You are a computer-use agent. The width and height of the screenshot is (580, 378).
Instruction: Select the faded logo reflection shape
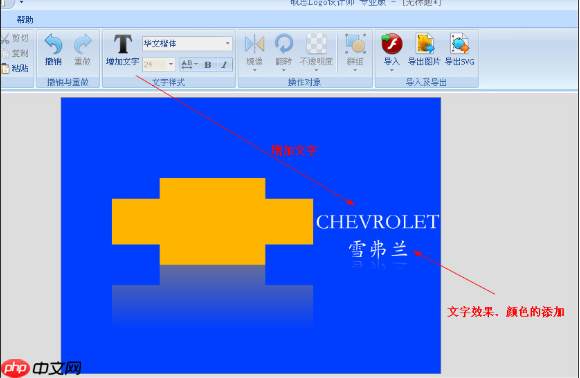click(212, 296)
